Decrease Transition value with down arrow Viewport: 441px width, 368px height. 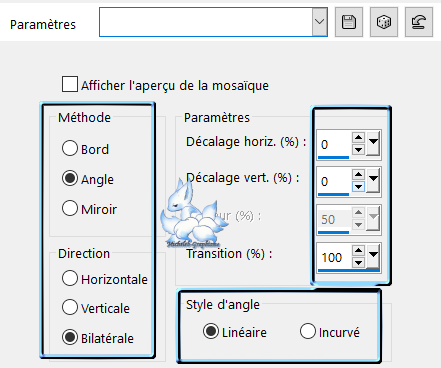tap(359, 263)
